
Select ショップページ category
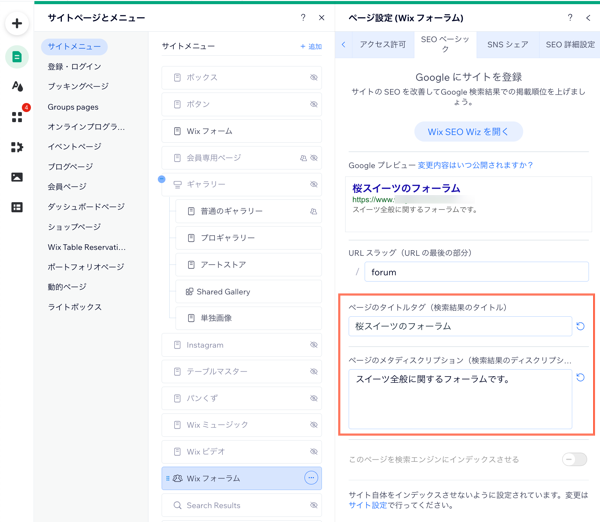click(74, 227)
